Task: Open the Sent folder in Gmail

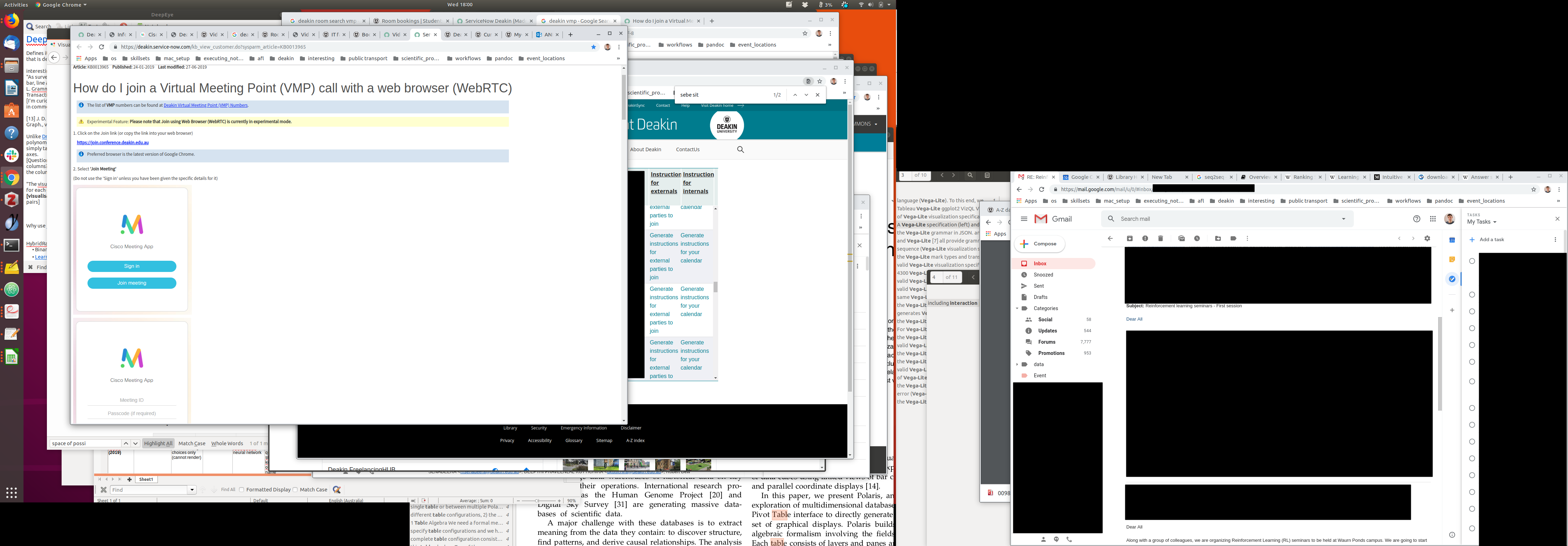Action: [x=1038, y=286]
